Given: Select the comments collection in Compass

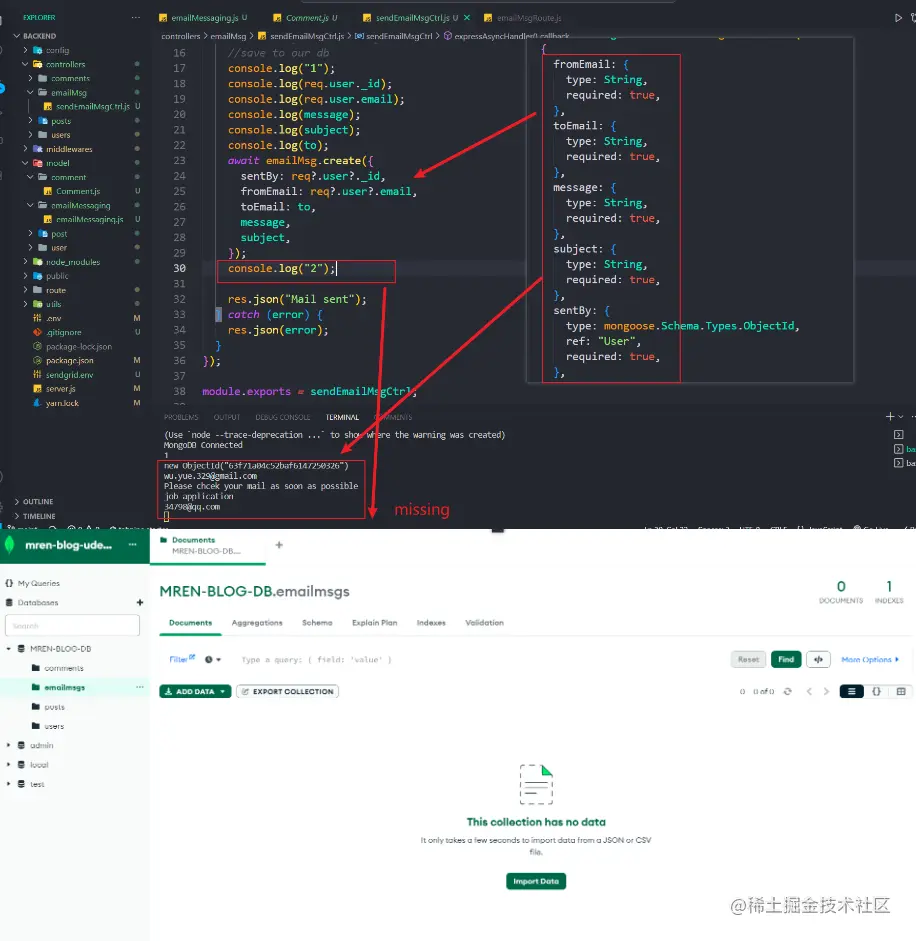Looking at the screenshot, I should tap(64, 668).
